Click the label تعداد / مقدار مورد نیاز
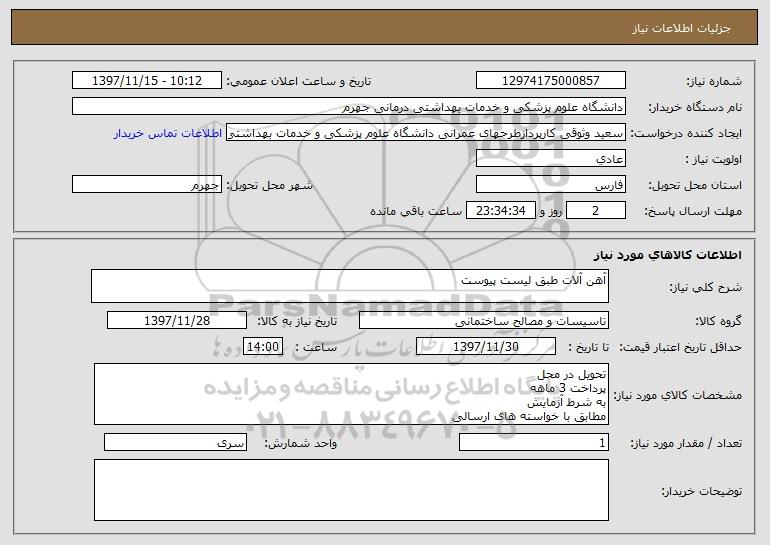 [x=686, y=443]
